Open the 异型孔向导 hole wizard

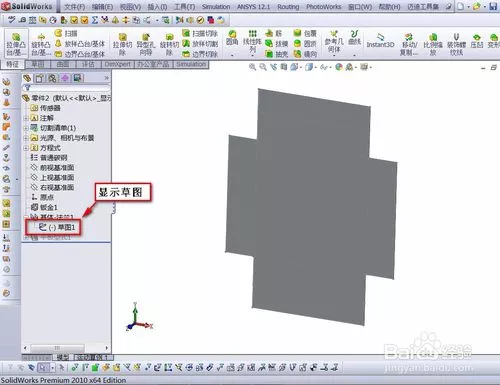click(145, 44)
